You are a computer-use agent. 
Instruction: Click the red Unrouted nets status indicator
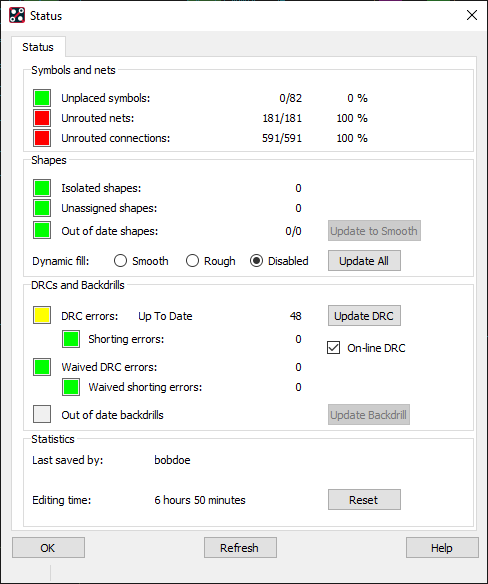coord(42,118)
